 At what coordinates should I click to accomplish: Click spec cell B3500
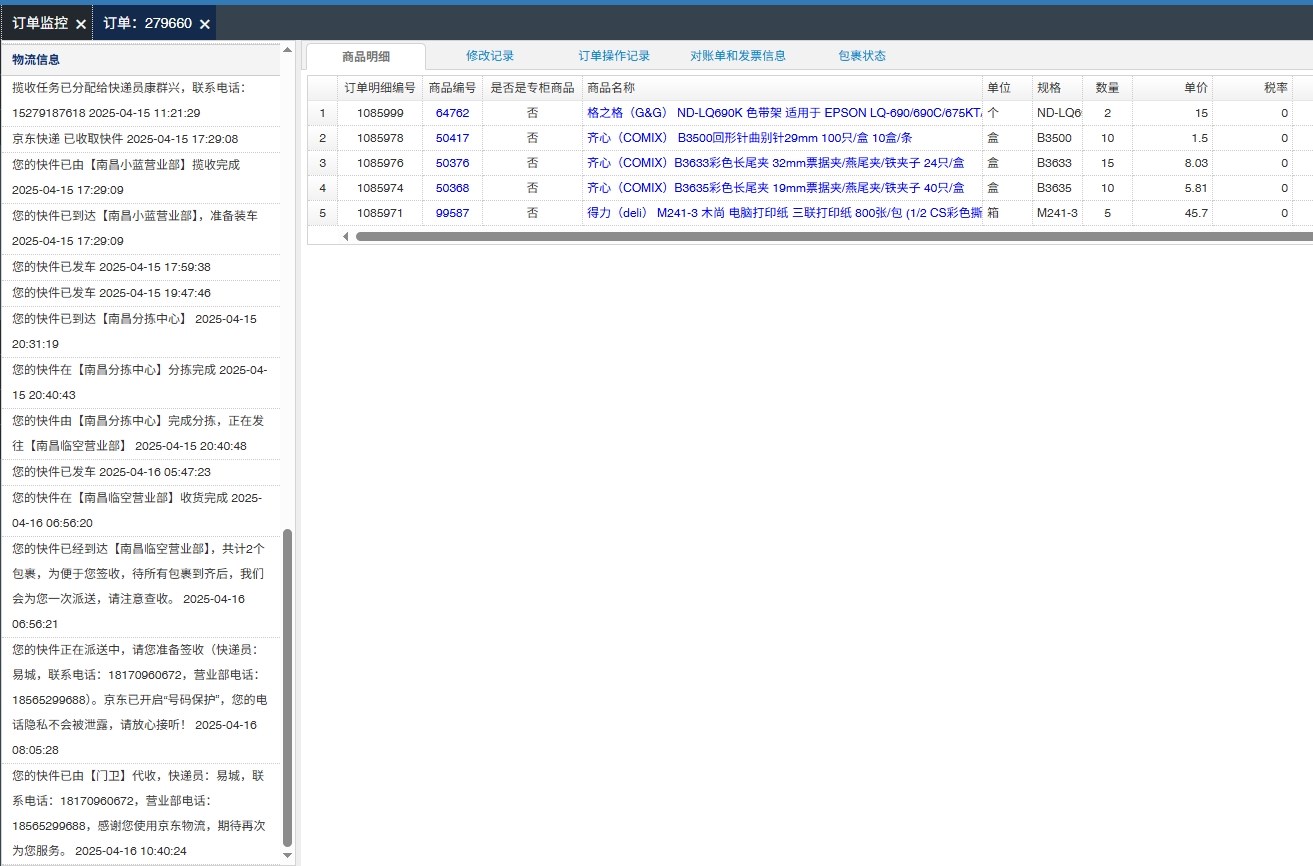(1058, 138)
